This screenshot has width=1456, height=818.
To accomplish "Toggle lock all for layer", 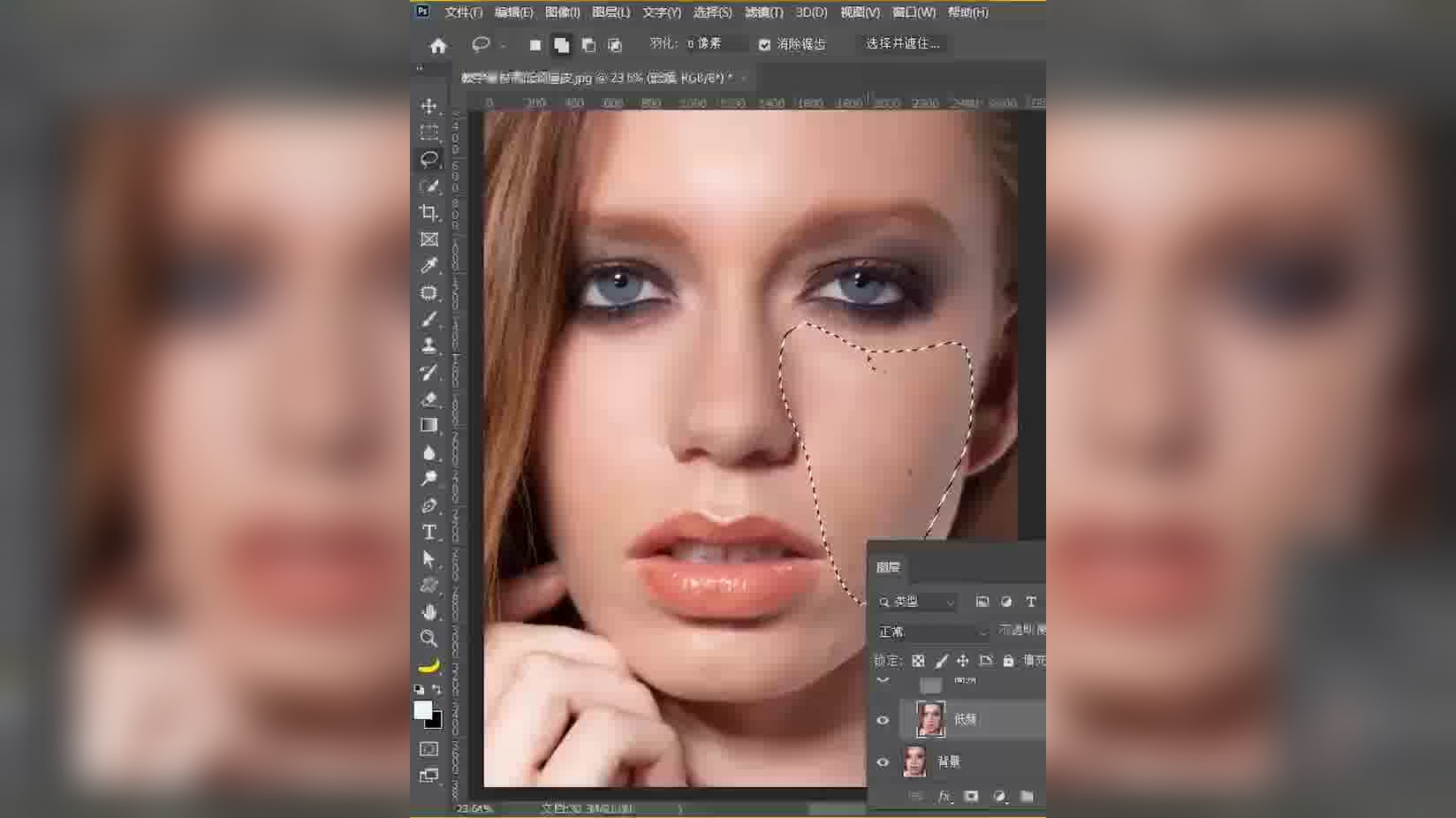I will tap(1008, 661).
